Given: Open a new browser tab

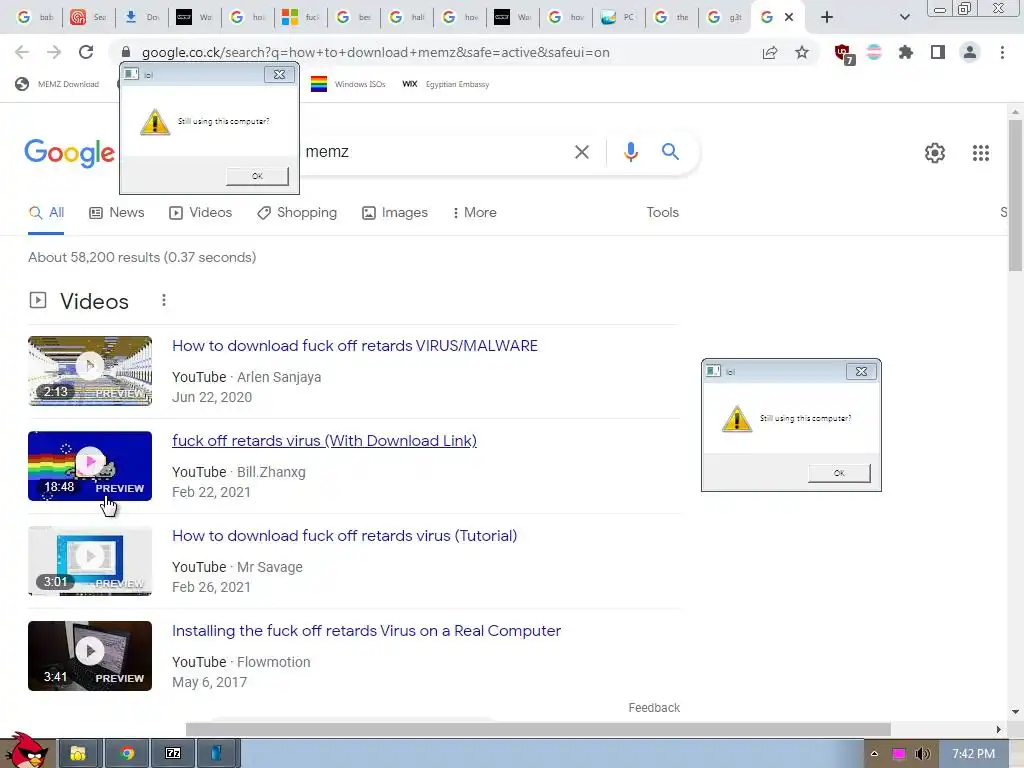Looking at the screenshot, I should (827, 17).
